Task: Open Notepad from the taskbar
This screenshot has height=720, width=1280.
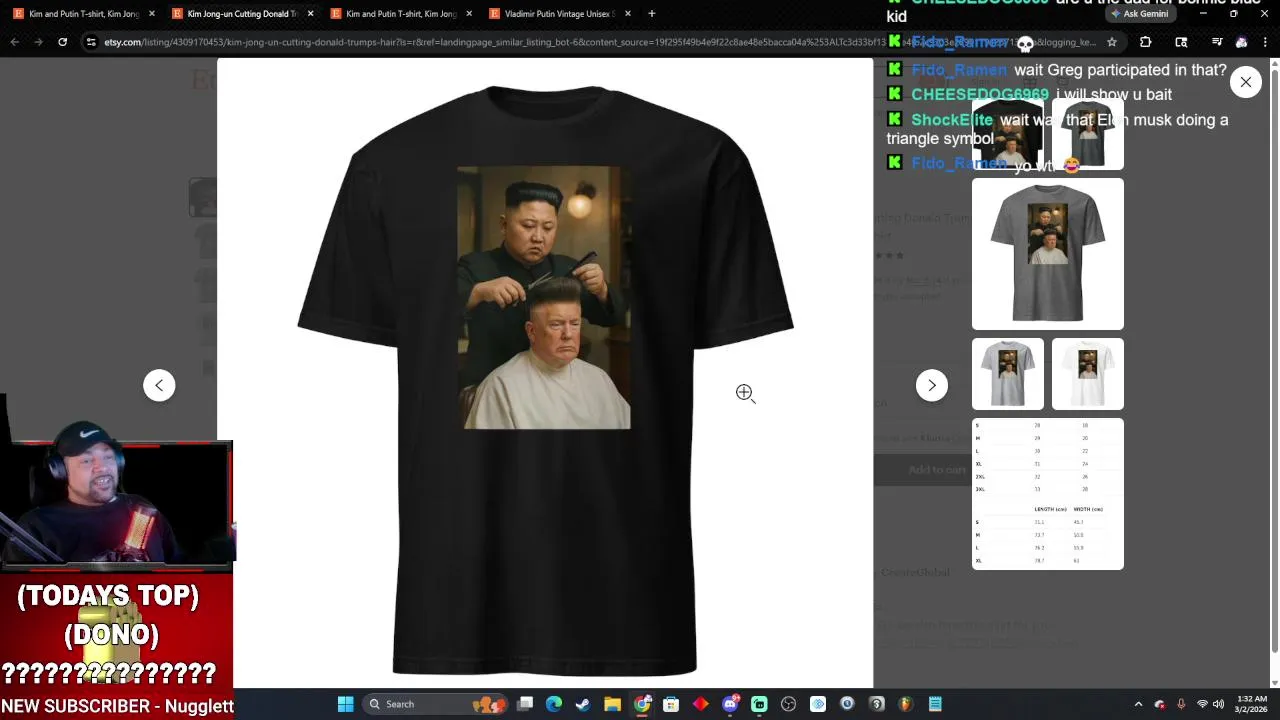Action: click(935, 704)
